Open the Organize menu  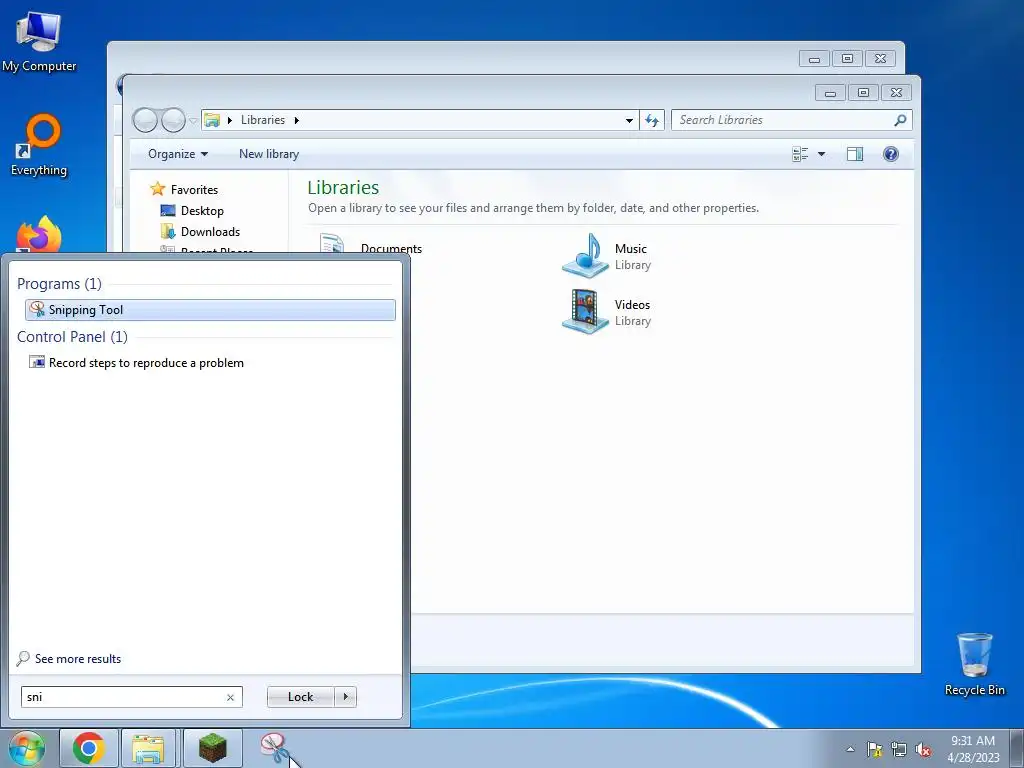pyautogui.click(x=178, y=154)
